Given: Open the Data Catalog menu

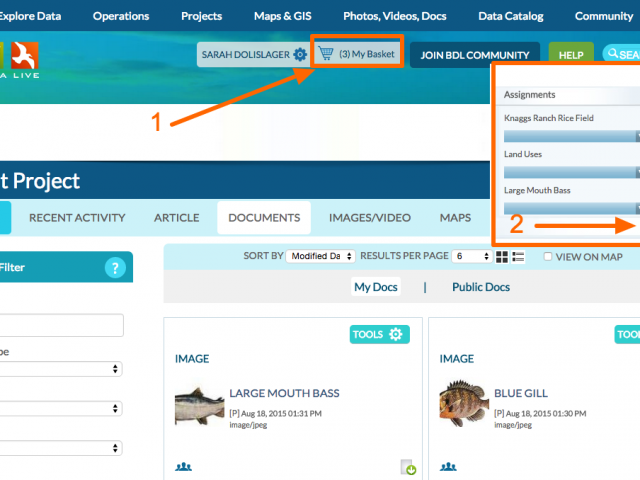Looking at the screenshot, I should point(511,16).
